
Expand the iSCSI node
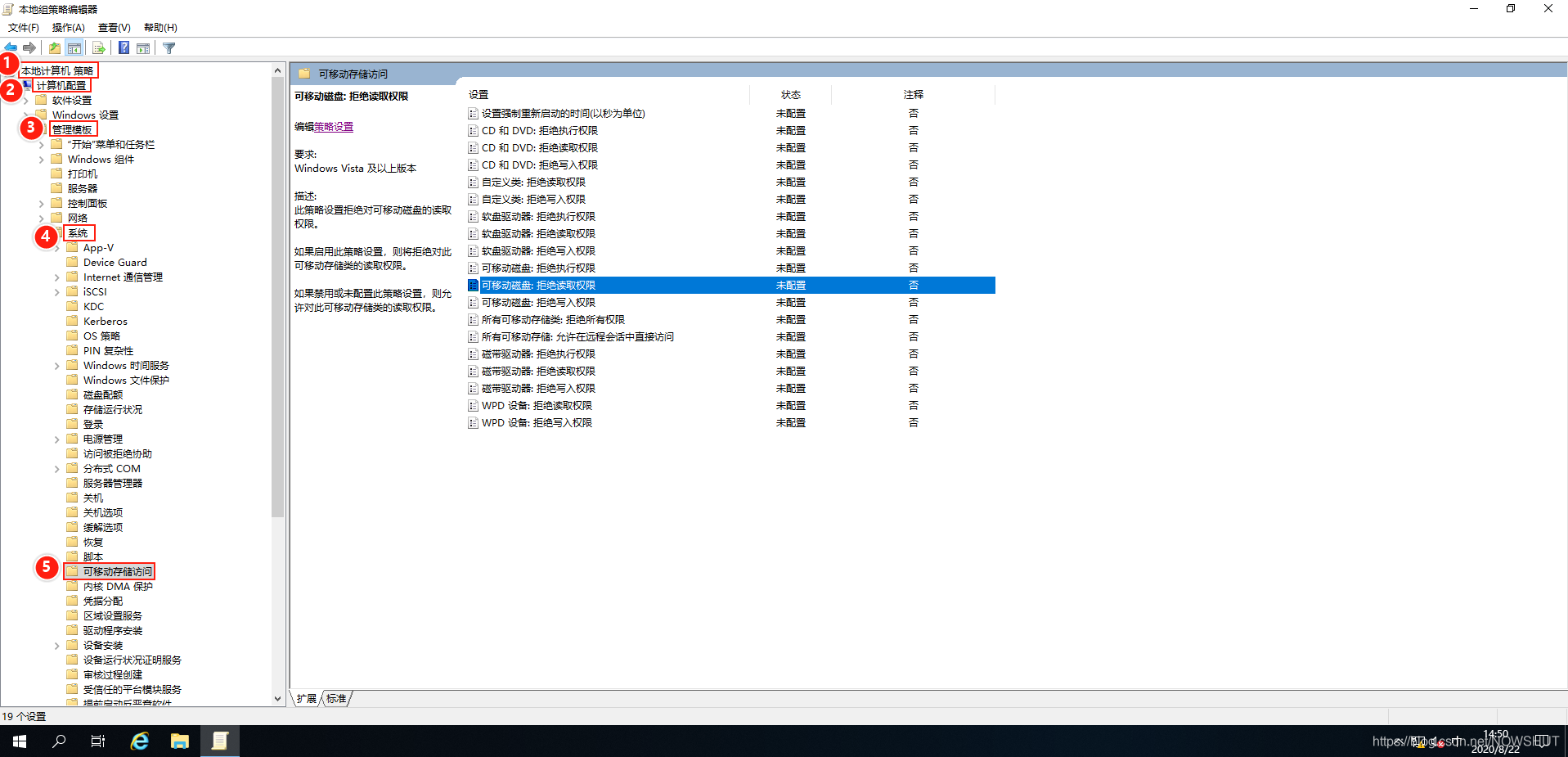pyautogui.click(x=57, y=292)
